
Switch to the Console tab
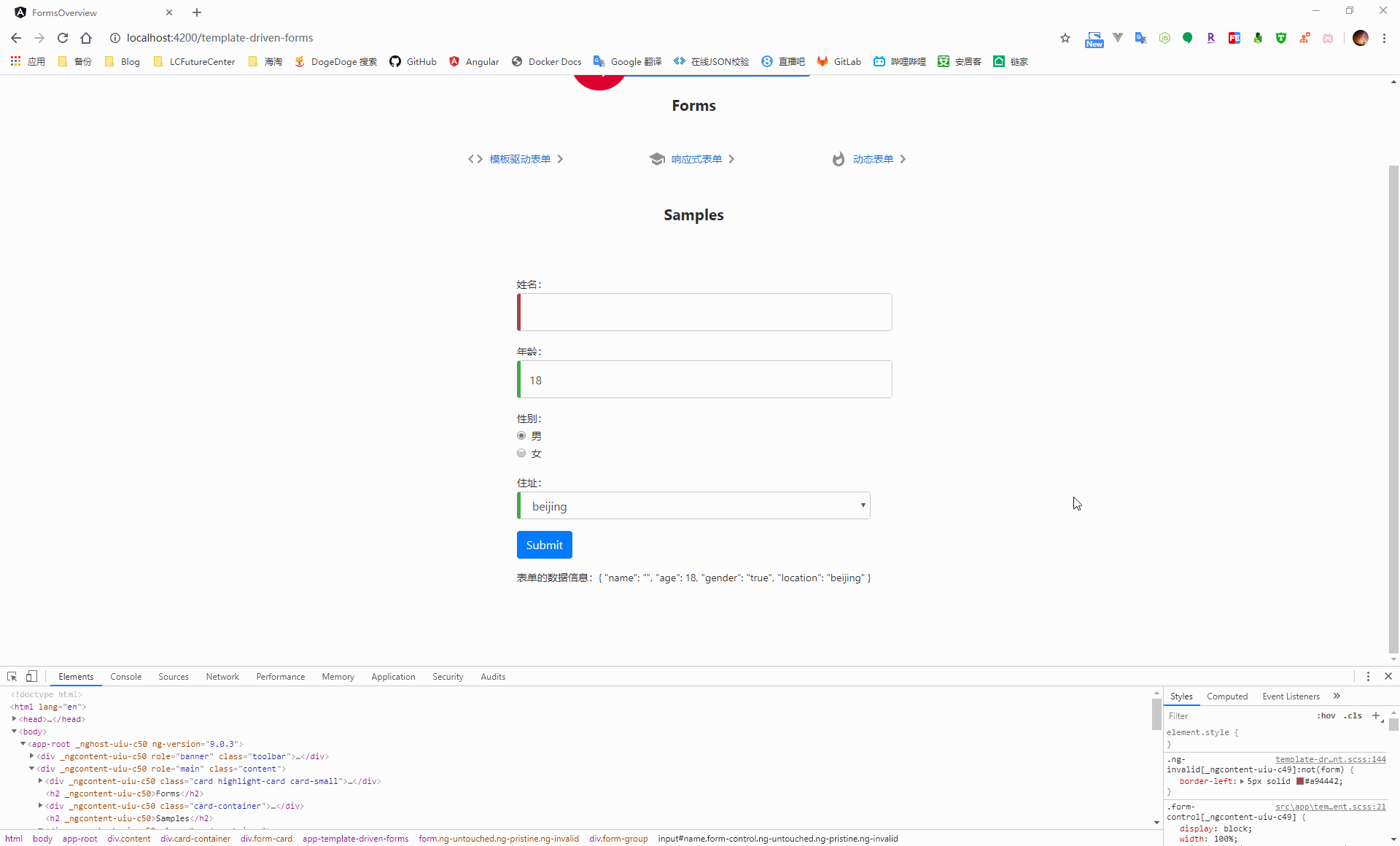(125, 677)
